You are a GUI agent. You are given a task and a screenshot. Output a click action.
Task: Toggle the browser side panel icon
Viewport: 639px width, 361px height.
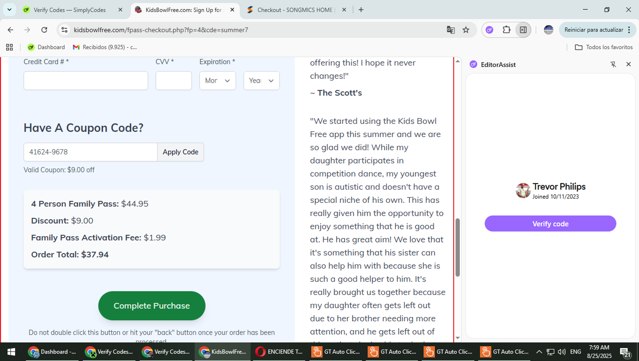coord(523,30)
